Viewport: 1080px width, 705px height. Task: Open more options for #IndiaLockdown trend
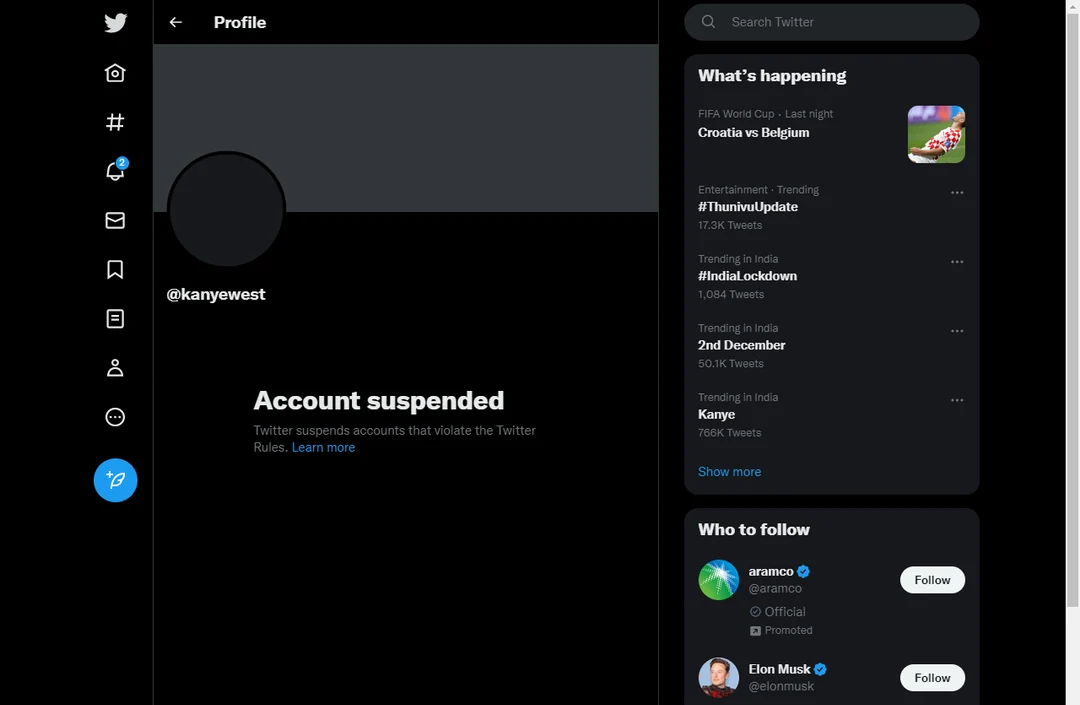coord(957,261)
